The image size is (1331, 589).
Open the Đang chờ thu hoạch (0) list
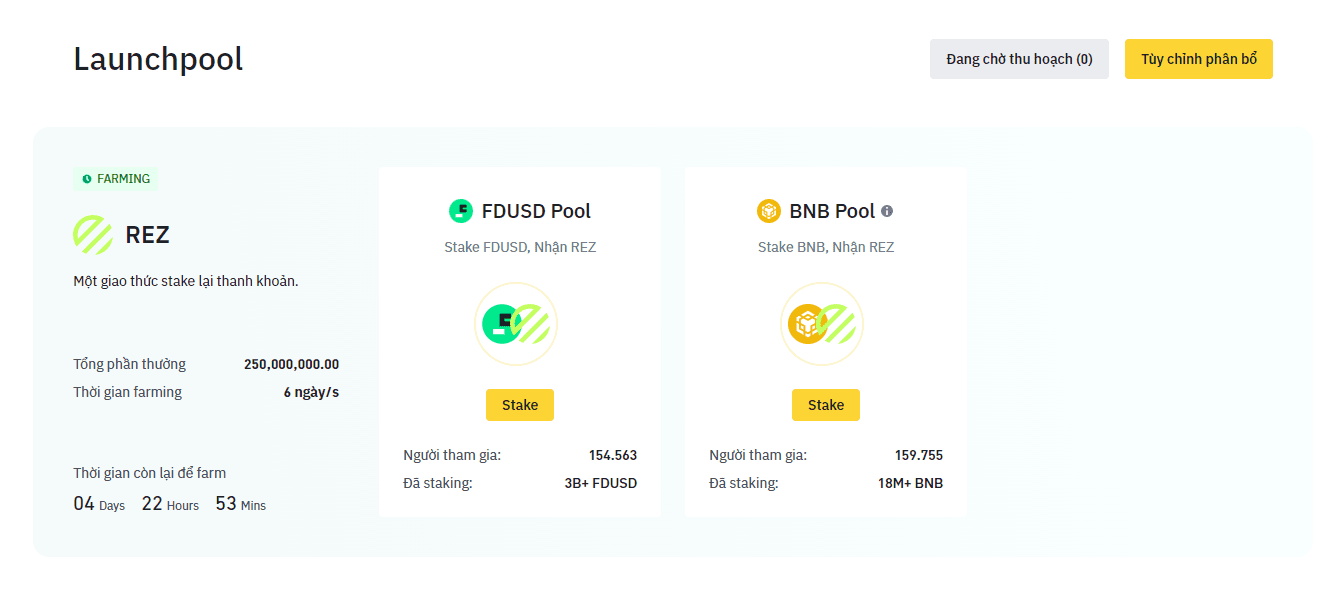click(1019, 59)
